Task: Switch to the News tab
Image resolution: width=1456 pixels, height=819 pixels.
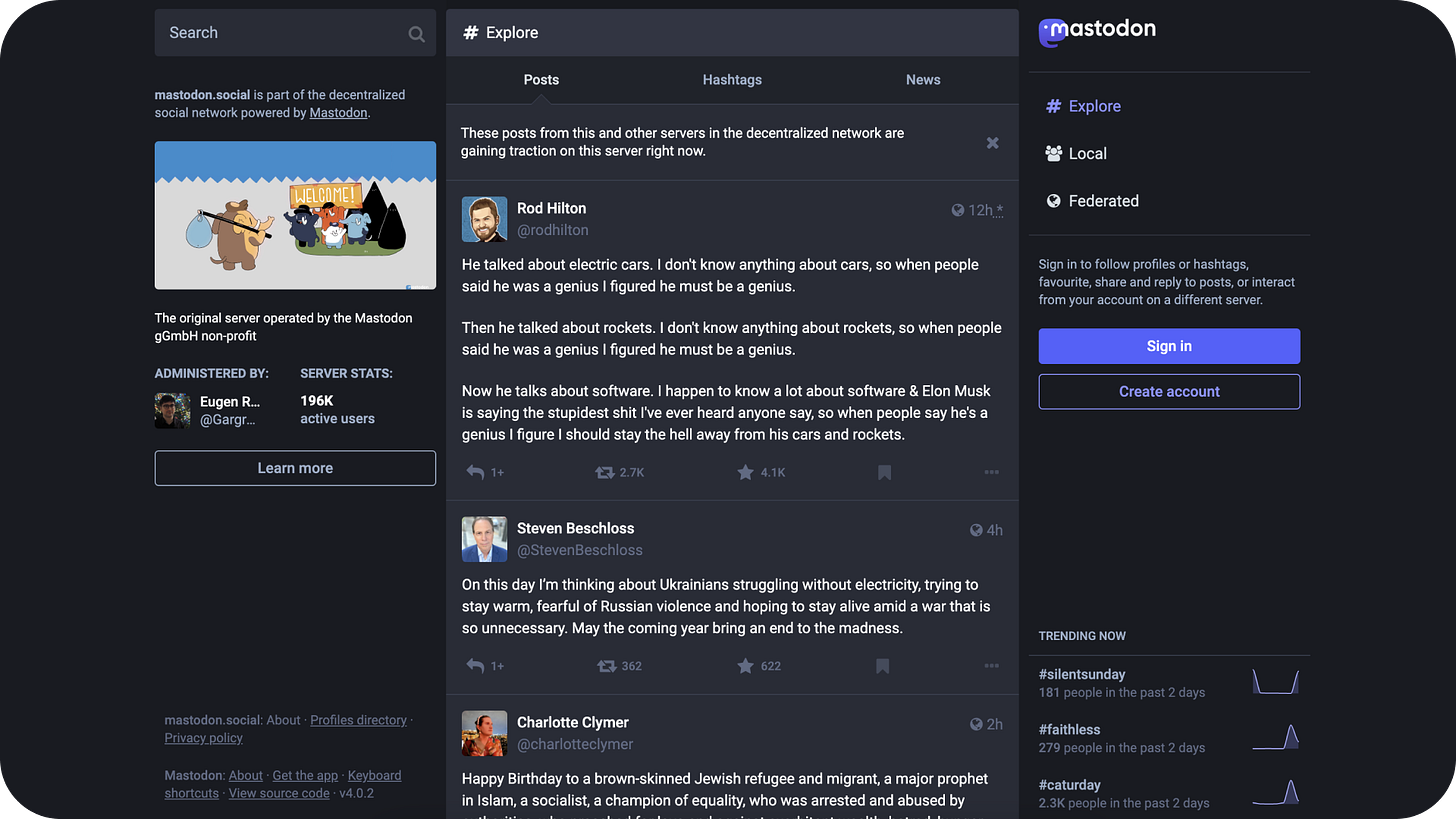Action: (x=922, y=80)
